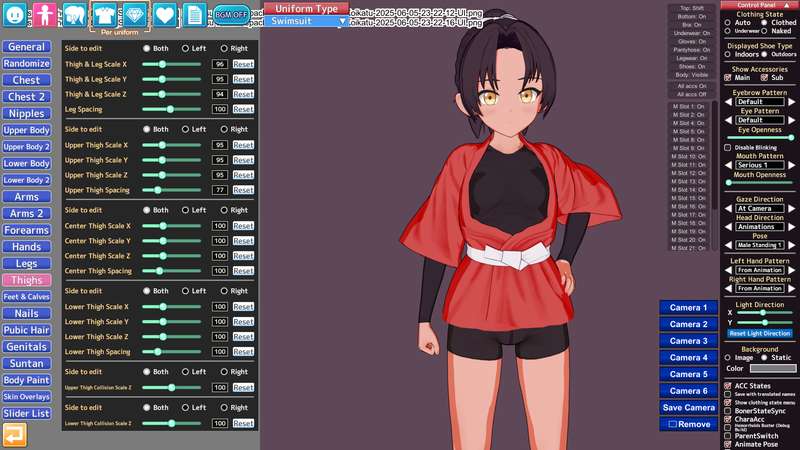Set Clothing State to Auto
The height and width of the screenshot is (450, 800).
[728, 22]
